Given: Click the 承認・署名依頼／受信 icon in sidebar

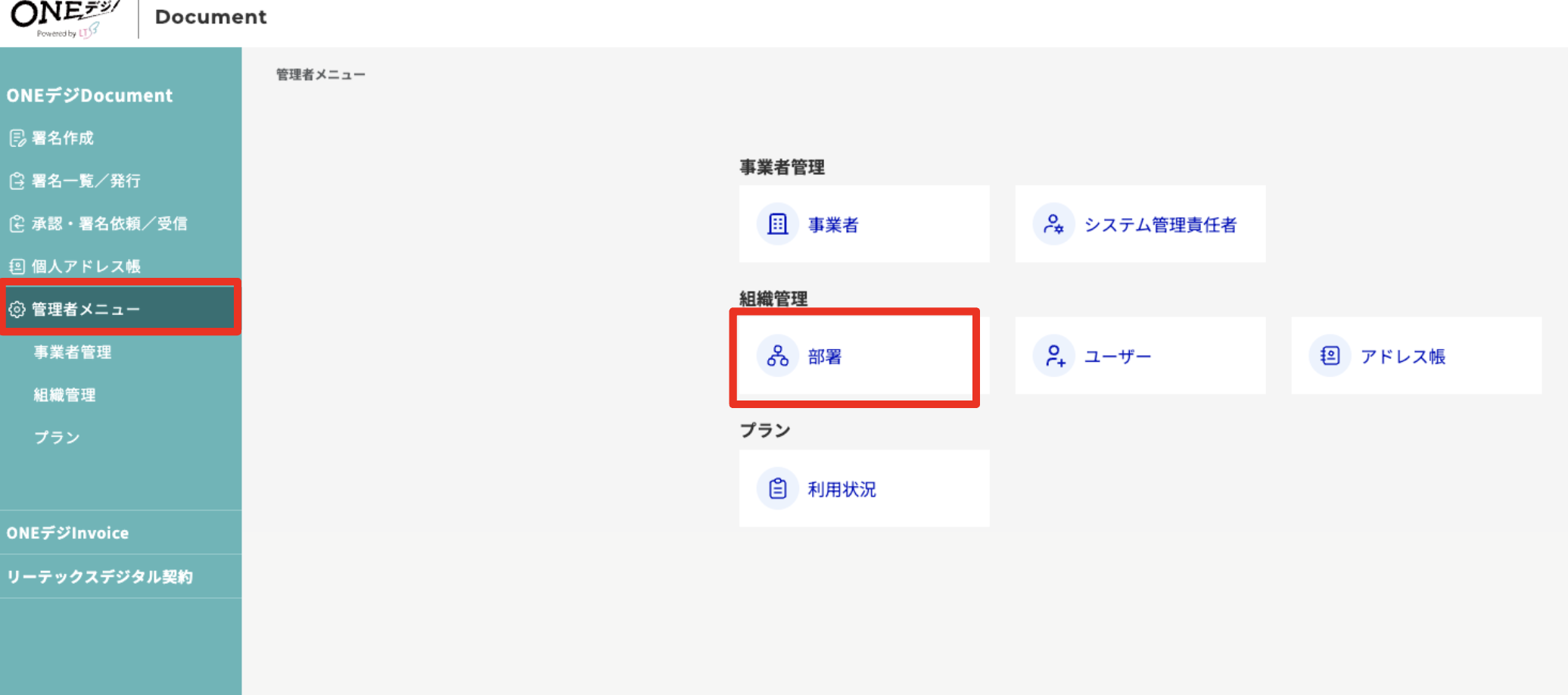Looking at the screenshot, I should pos(17,224).
